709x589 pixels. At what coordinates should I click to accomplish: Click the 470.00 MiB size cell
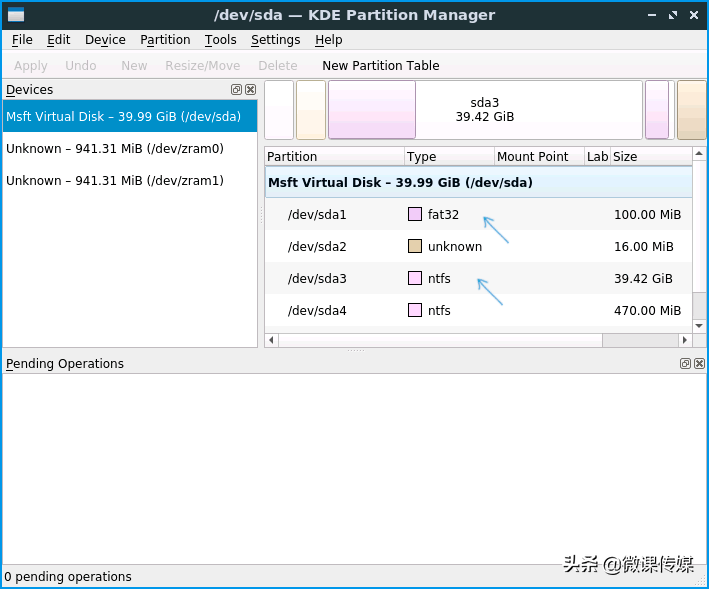click(x=648, y=311)
